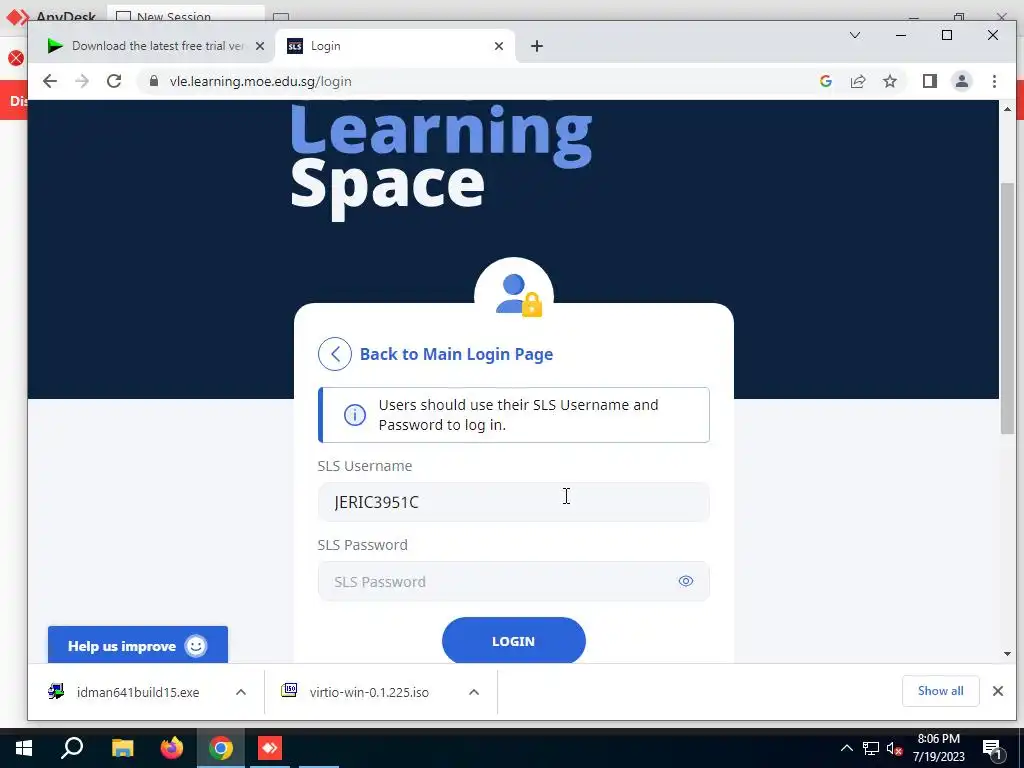Image resolution: width=1024 pixels, height=768 pixels.
Task: Click the scrollbar up arrow
Action: [1007, 109]
